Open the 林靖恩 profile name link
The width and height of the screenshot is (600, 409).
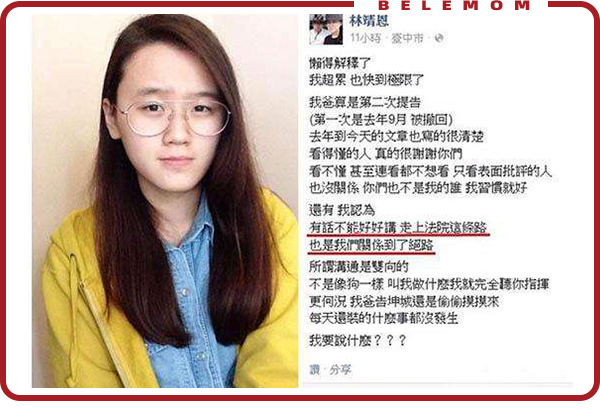point(369,21)
